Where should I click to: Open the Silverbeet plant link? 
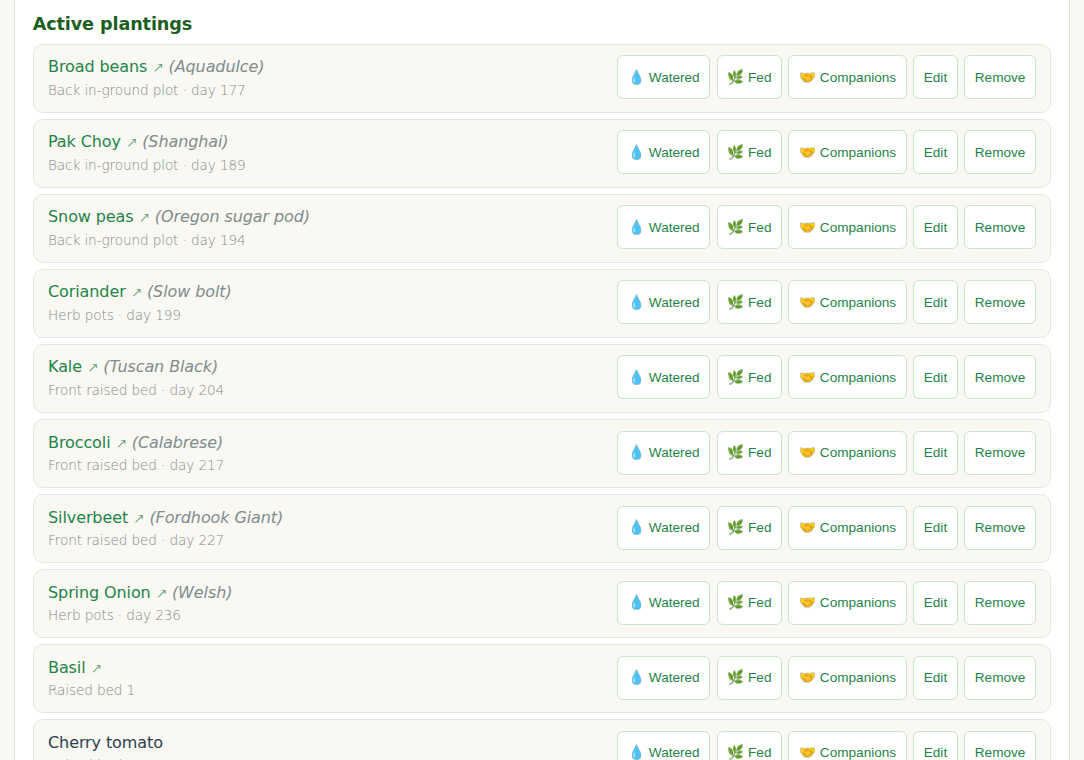pyautogui.click(x=96, y=517)
